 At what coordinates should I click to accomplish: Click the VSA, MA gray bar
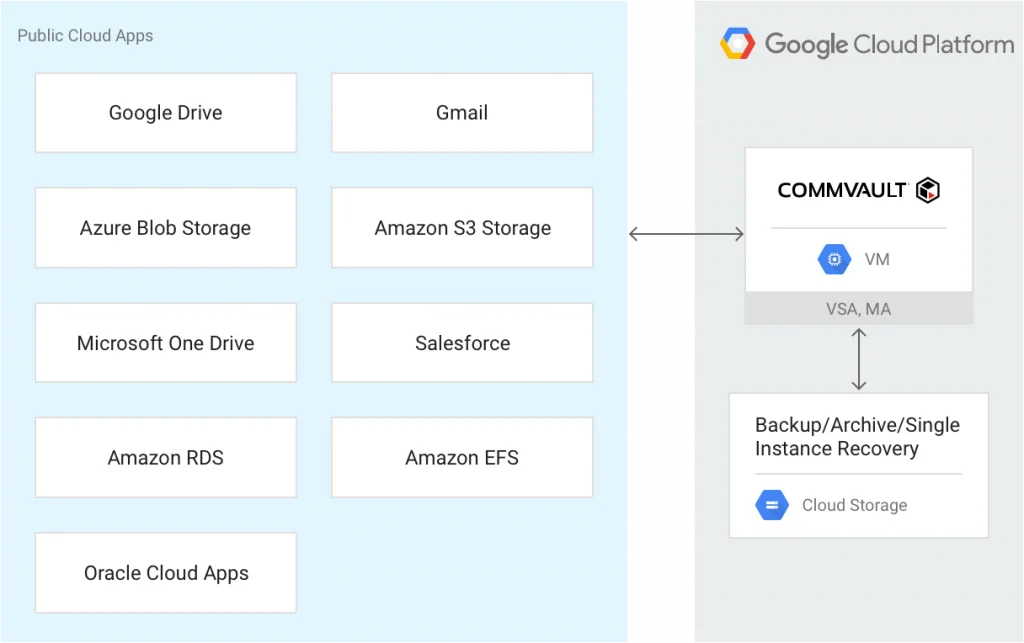[858, 309]
